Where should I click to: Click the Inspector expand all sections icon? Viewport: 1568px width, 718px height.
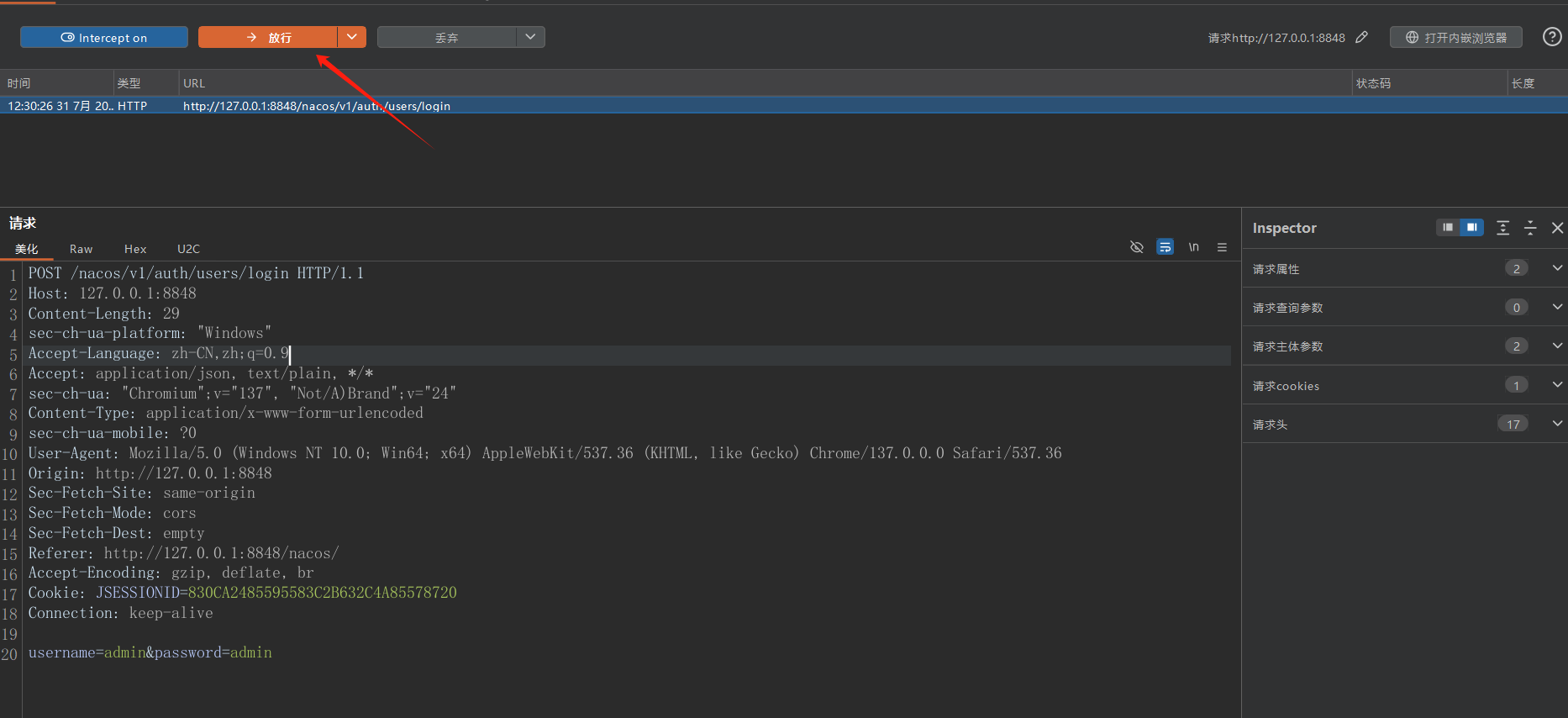1503,228
